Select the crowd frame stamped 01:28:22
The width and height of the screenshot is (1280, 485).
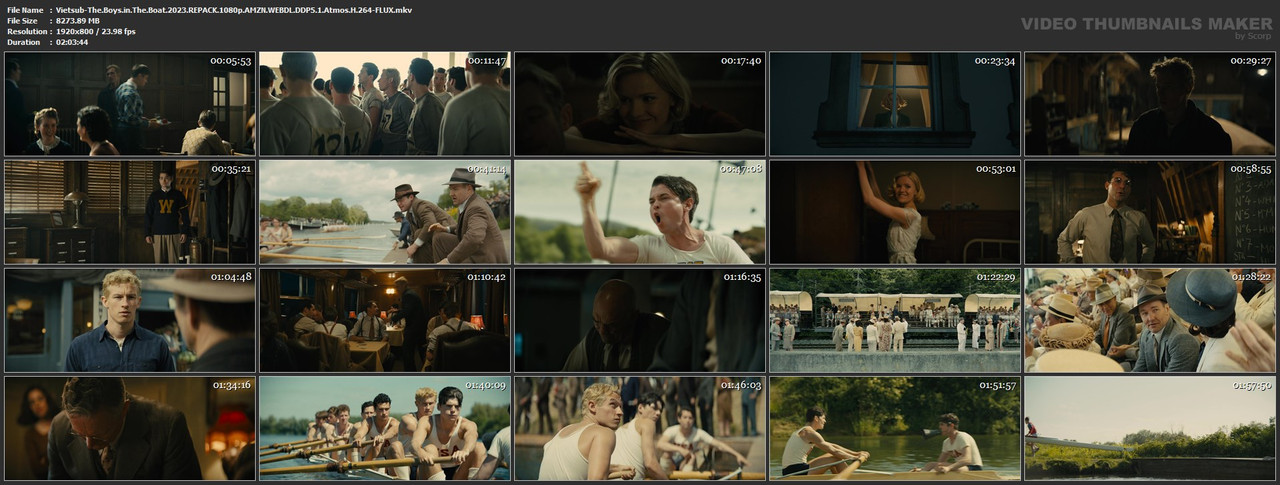point(1150,320)
